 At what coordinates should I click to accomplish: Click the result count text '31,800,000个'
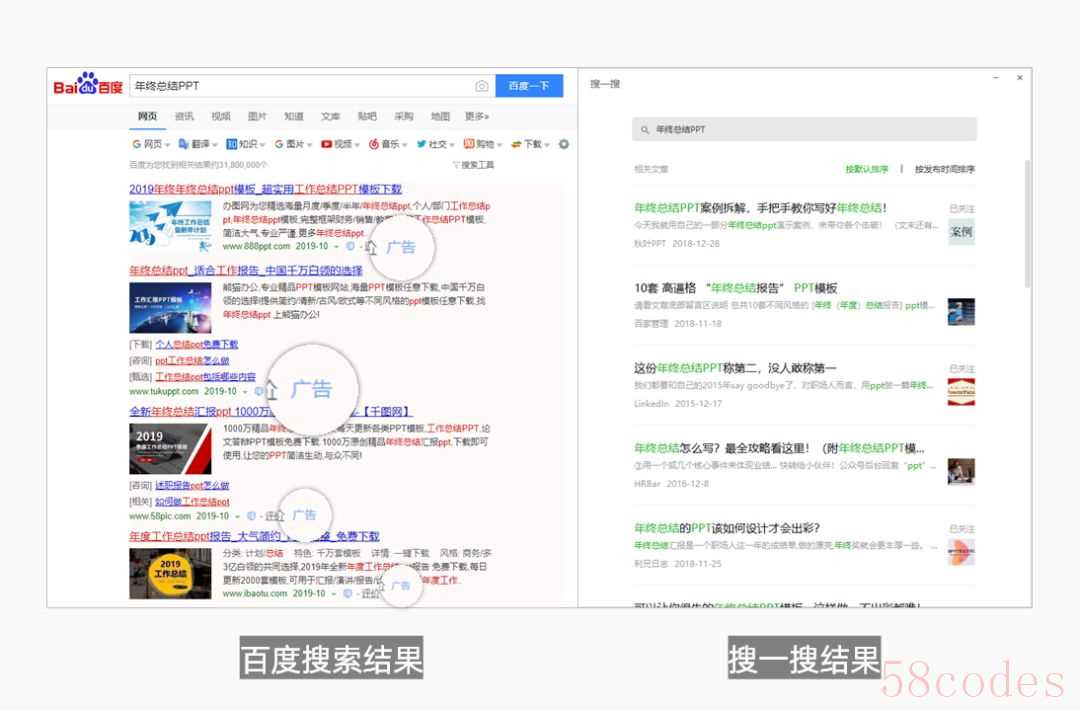[241, 165]
